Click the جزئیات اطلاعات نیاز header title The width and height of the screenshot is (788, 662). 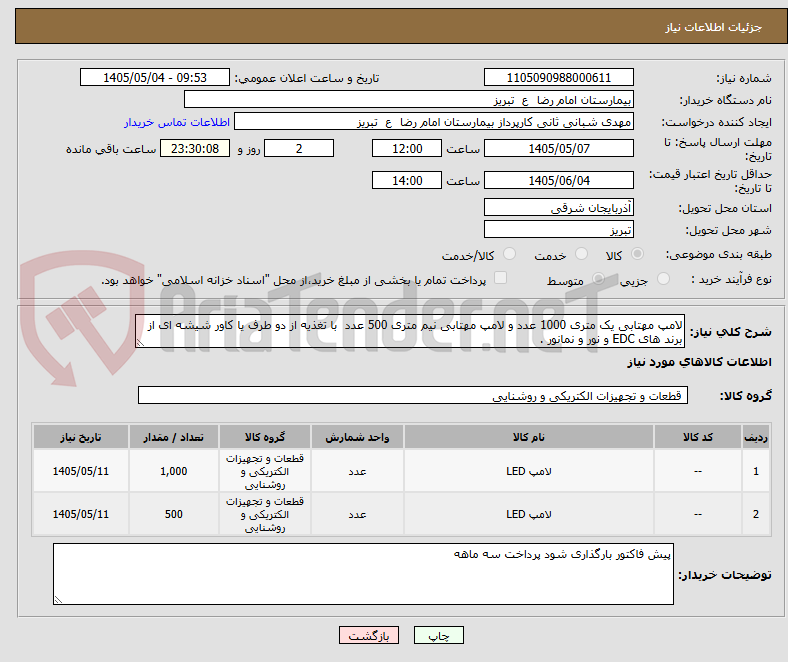tap(714, 27)
